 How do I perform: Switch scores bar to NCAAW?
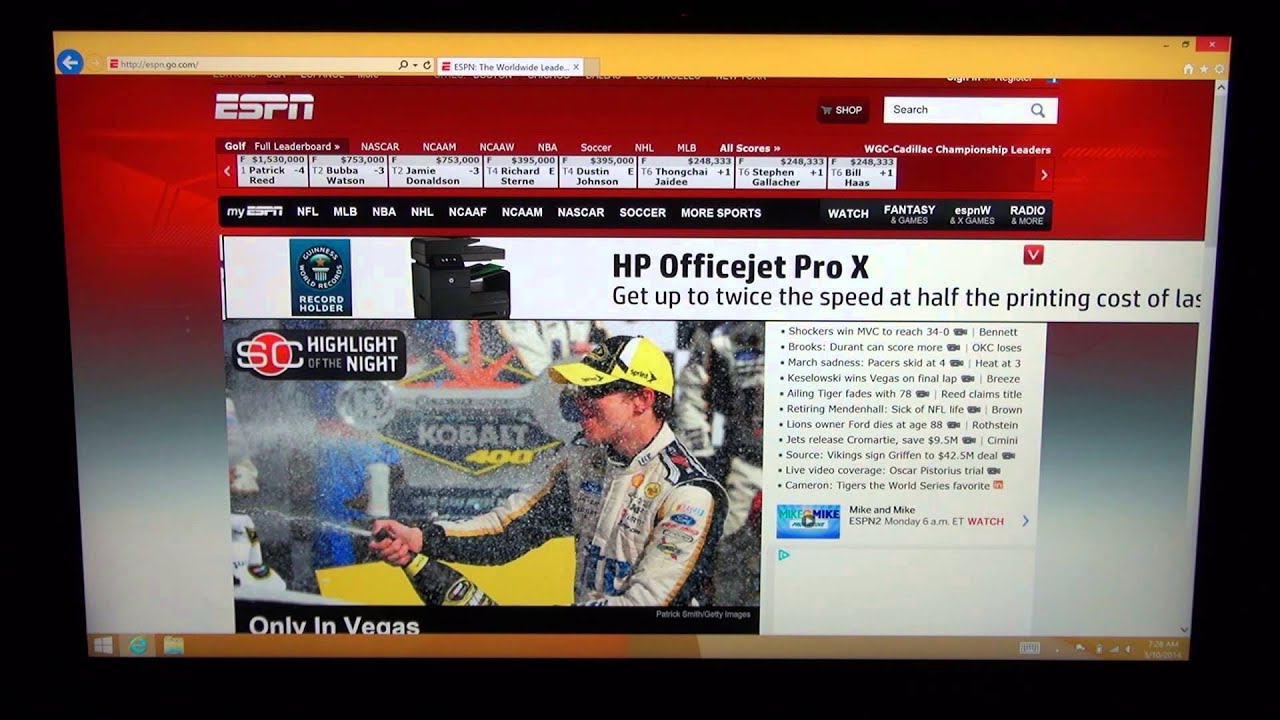(497, 147)
